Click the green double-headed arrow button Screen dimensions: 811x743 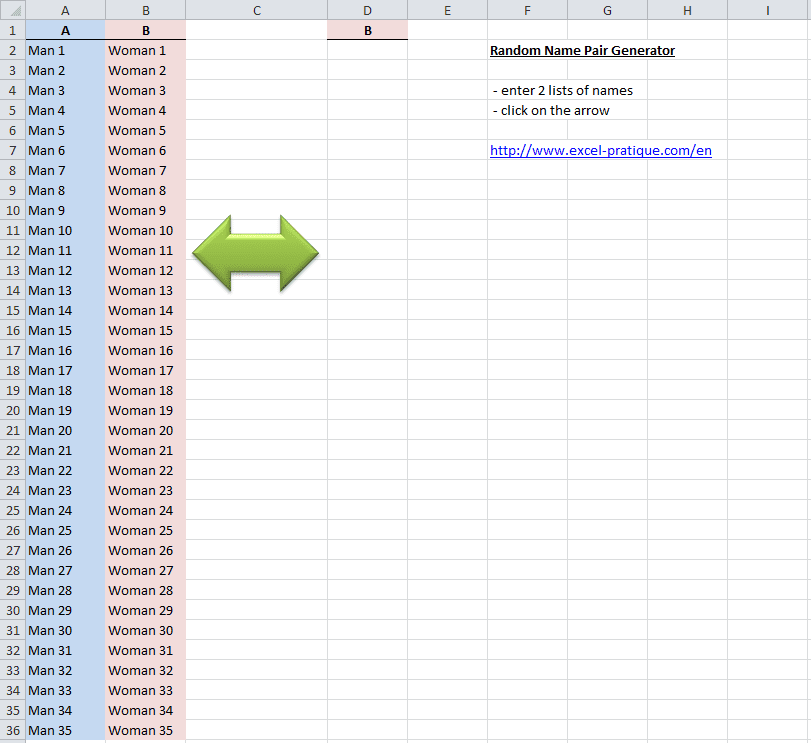click(x=256, y=253)
